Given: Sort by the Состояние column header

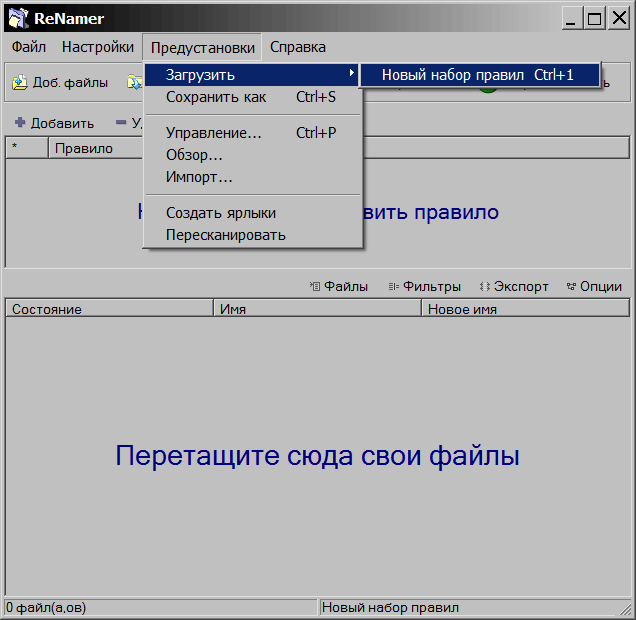Looking at the screenshot, I should [108, 309].
